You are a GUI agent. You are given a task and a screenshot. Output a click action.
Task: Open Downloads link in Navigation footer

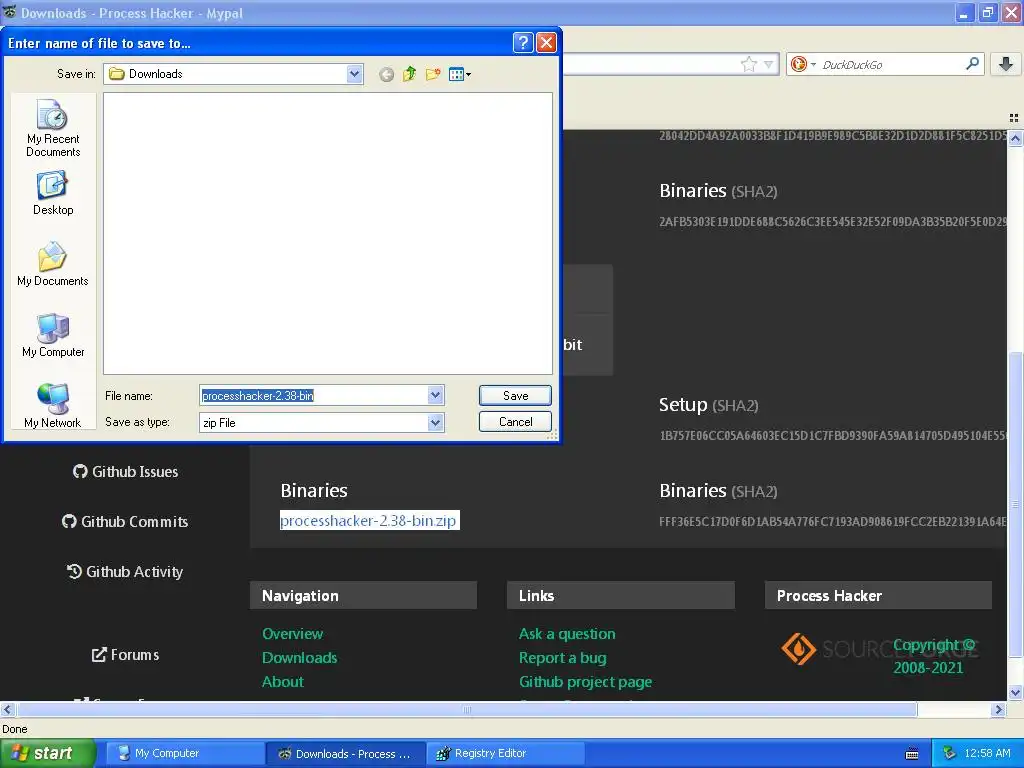[x=299, y=658]
